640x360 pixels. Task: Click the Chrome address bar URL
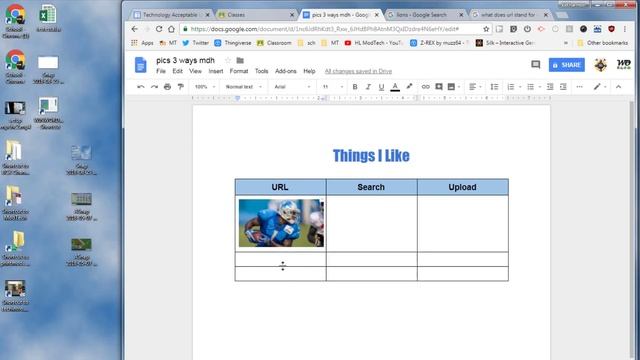[324, 29]
